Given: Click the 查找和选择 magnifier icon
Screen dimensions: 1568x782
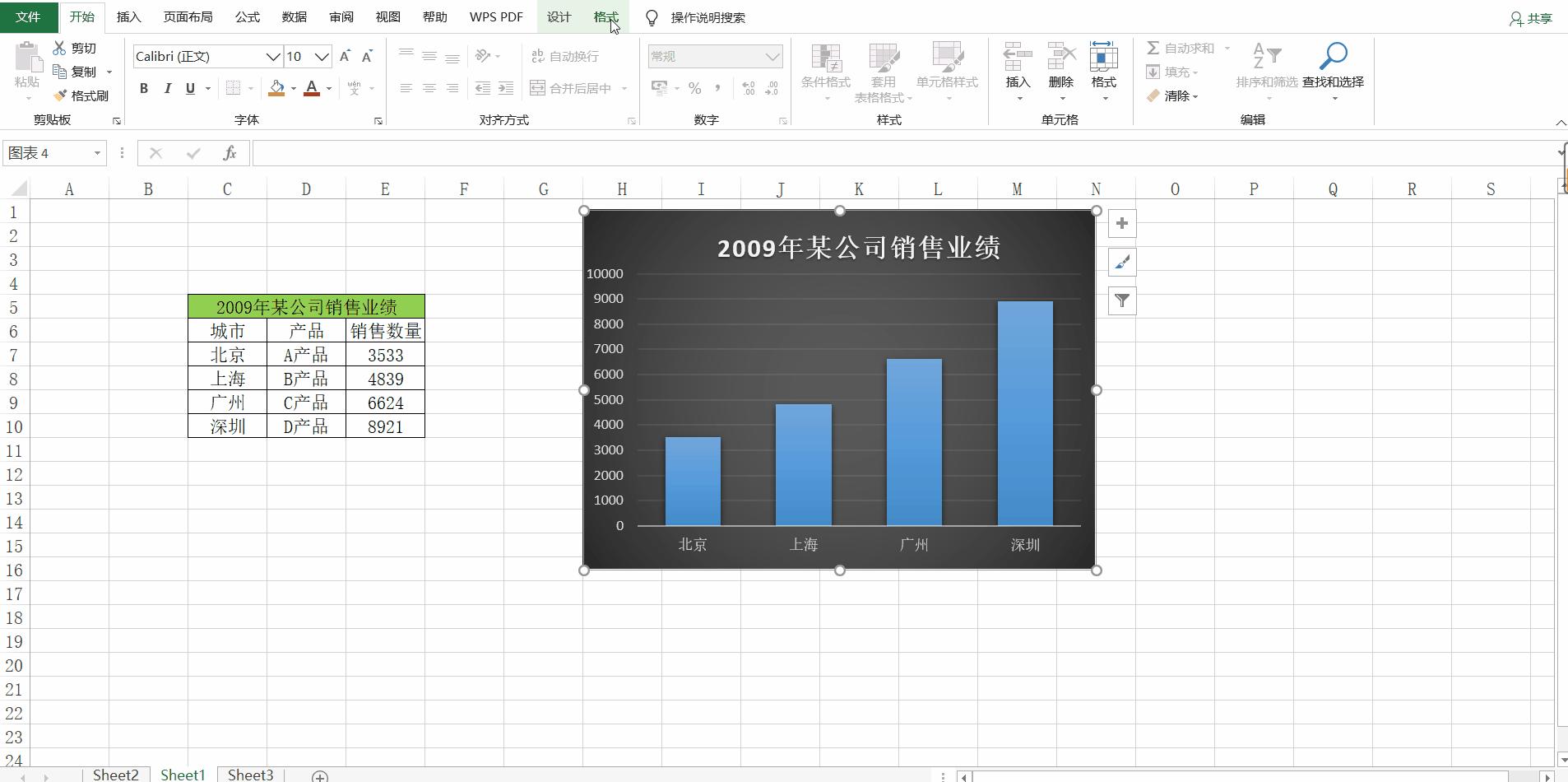Looking at the screenshot, I should click(x=1333, y=54).
